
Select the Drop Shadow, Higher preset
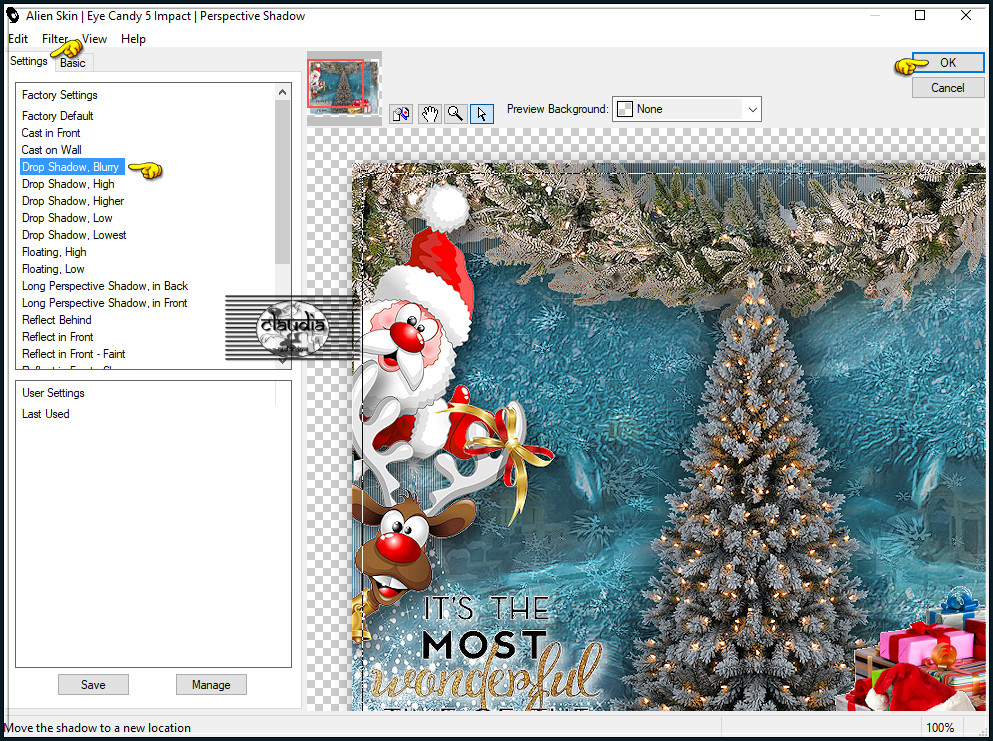pos(73,201)
